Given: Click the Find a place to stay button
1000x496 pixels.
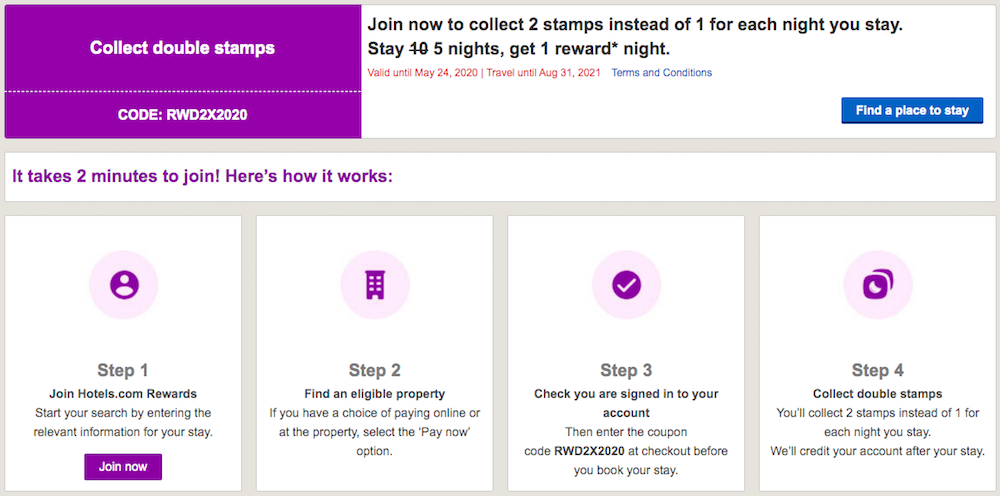Looking at the screenshot, I should click(912, 110).
